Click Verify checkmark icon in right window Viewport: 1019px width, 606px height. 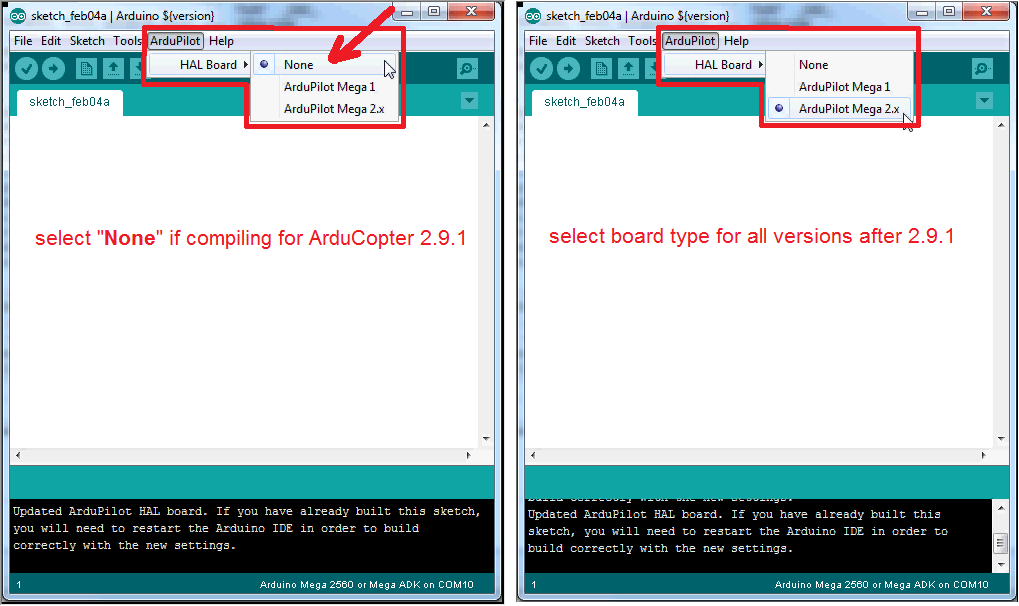(542, 68)
